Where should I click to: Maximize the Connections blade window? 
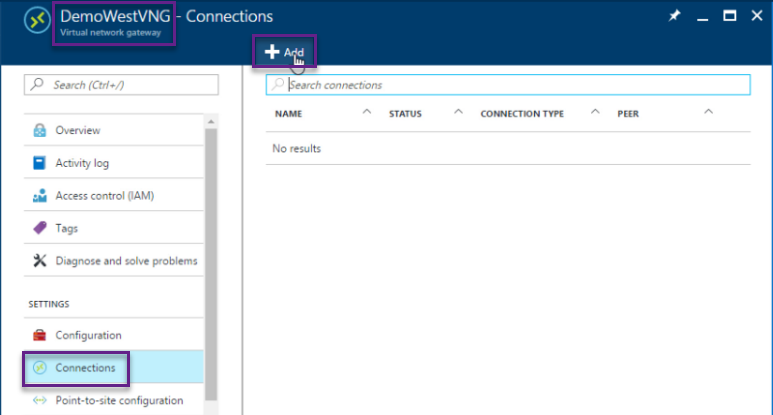[729, 16]
